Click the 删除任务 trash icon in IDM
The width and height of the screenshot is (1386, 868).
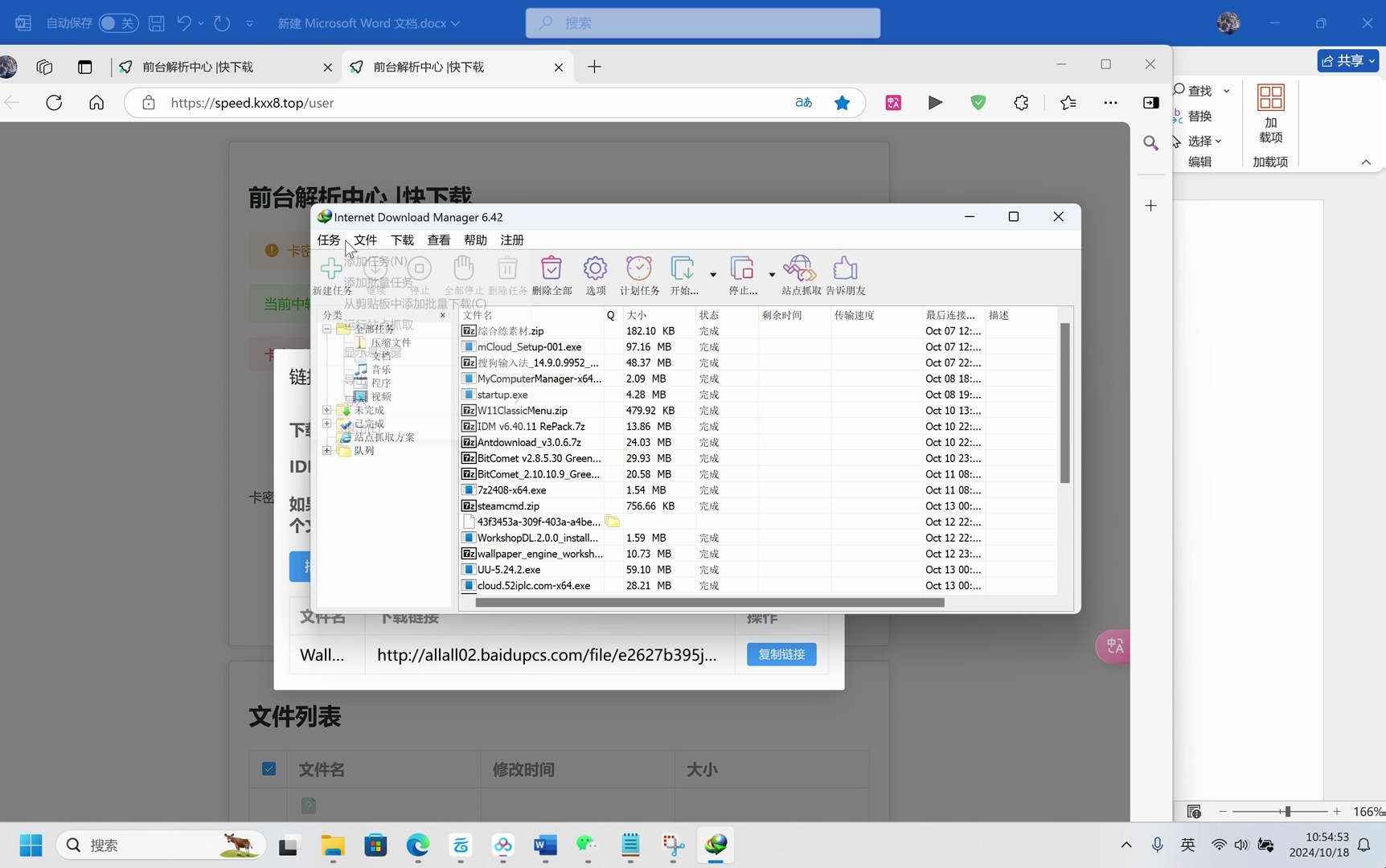[x=507, y=268]
